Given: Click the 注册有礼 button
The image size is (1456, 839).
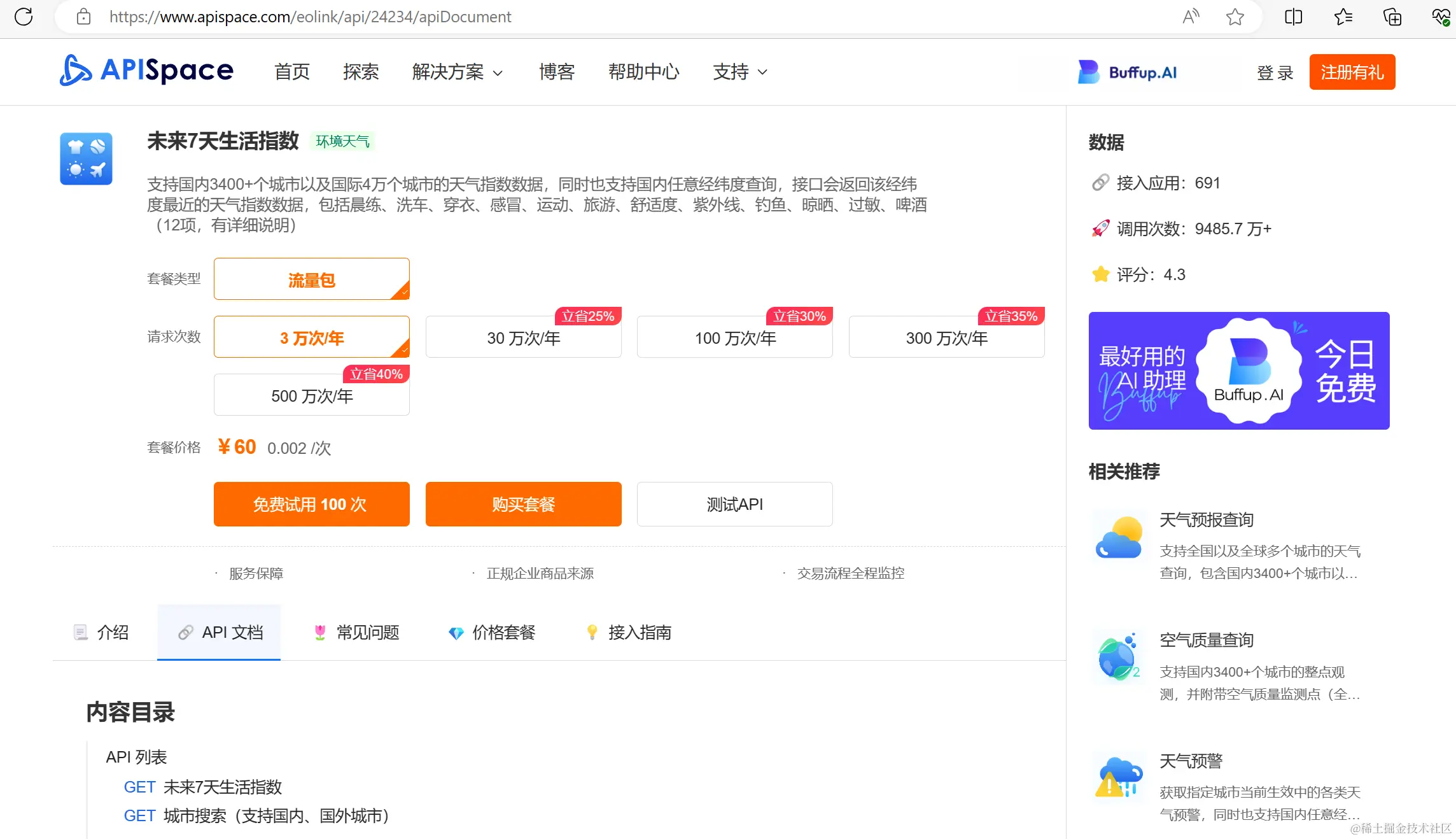Looking at the screenshot, I should point(1352,72).
